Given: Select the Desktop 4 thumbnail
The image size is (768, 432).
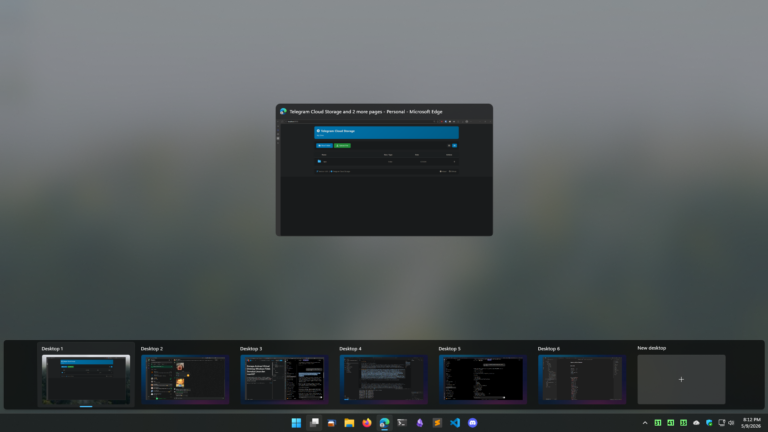Looking at the screenshot, I should tap(384, 379).
